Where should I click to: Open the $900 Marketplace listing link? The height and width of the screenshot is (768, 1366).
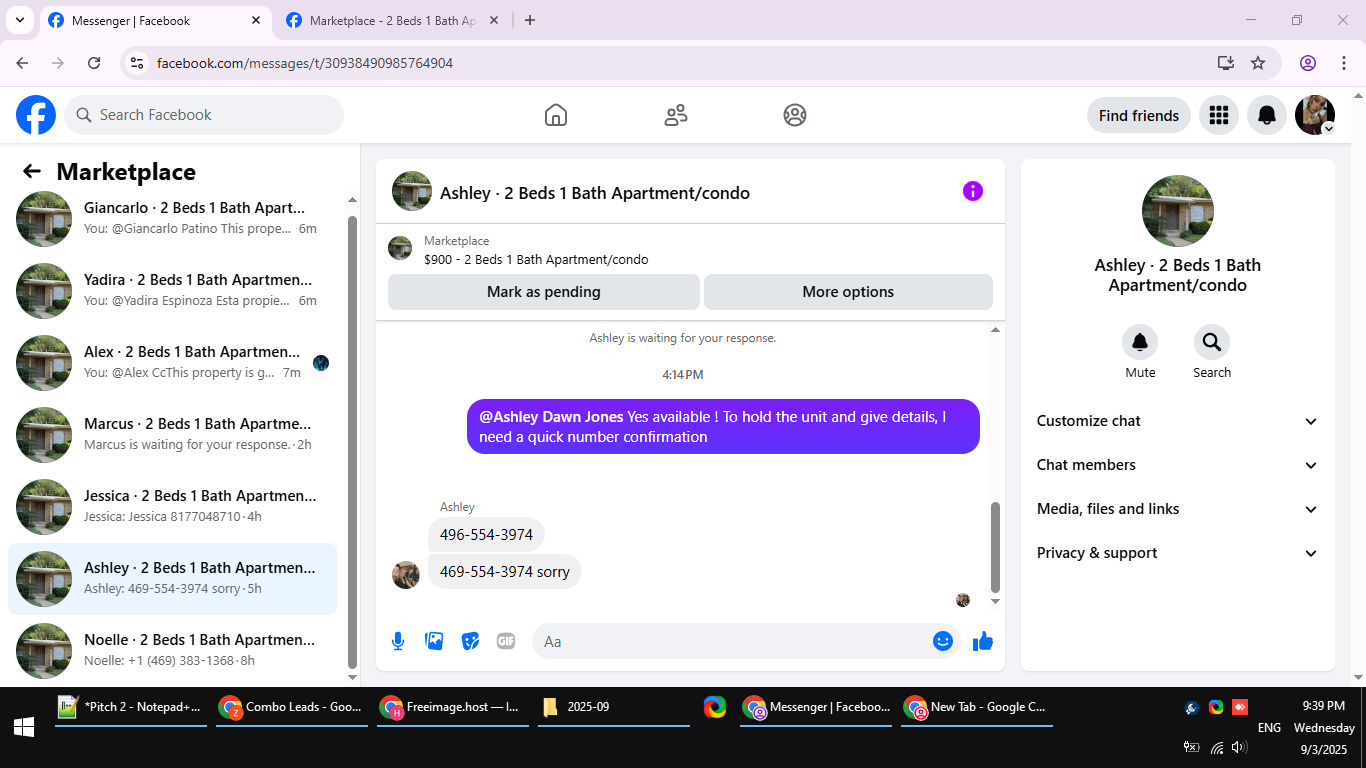click(536, 260)
